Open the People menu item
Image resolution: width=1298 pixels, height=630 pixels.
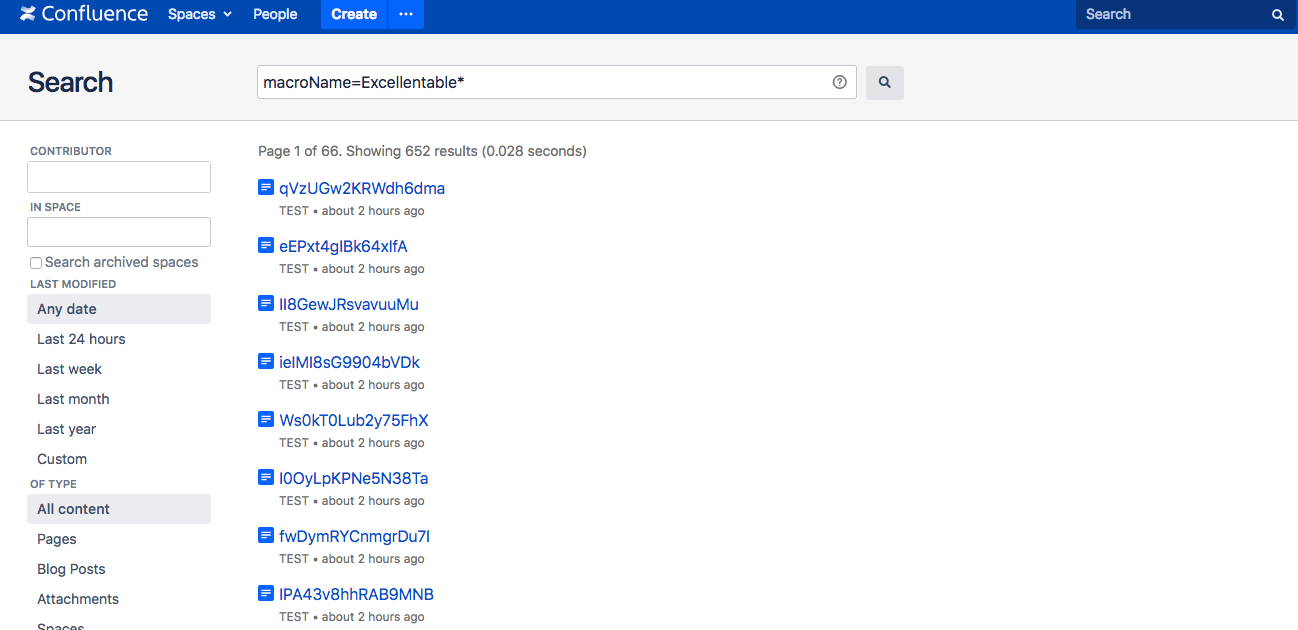click(275, 14)
